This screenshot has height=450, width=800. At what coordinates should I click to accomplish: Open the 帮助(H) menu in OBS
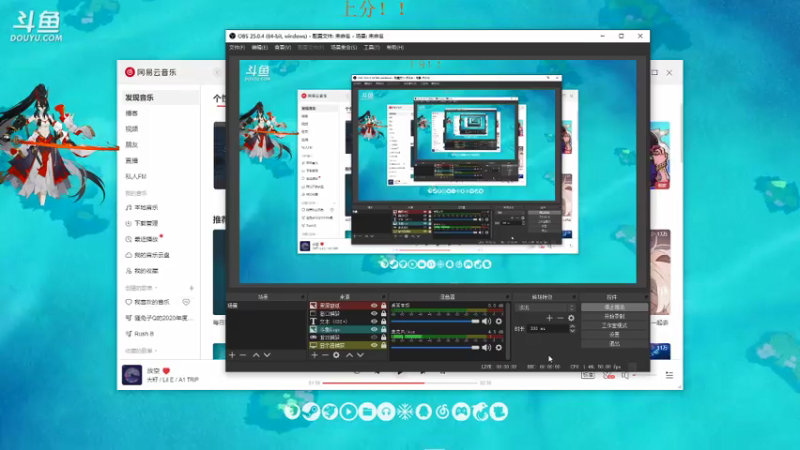point(395,47)
